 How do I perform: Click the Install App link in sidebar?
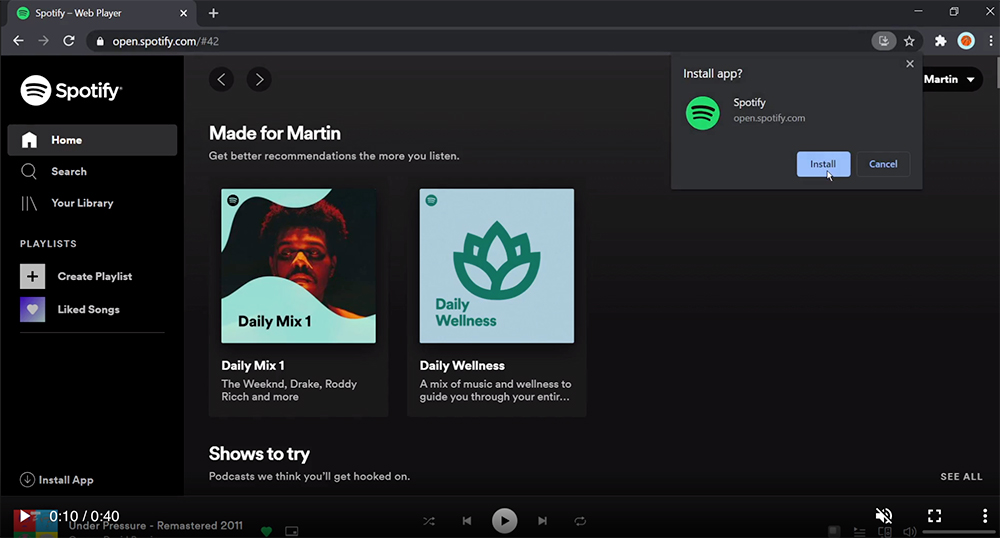point(57,480)
